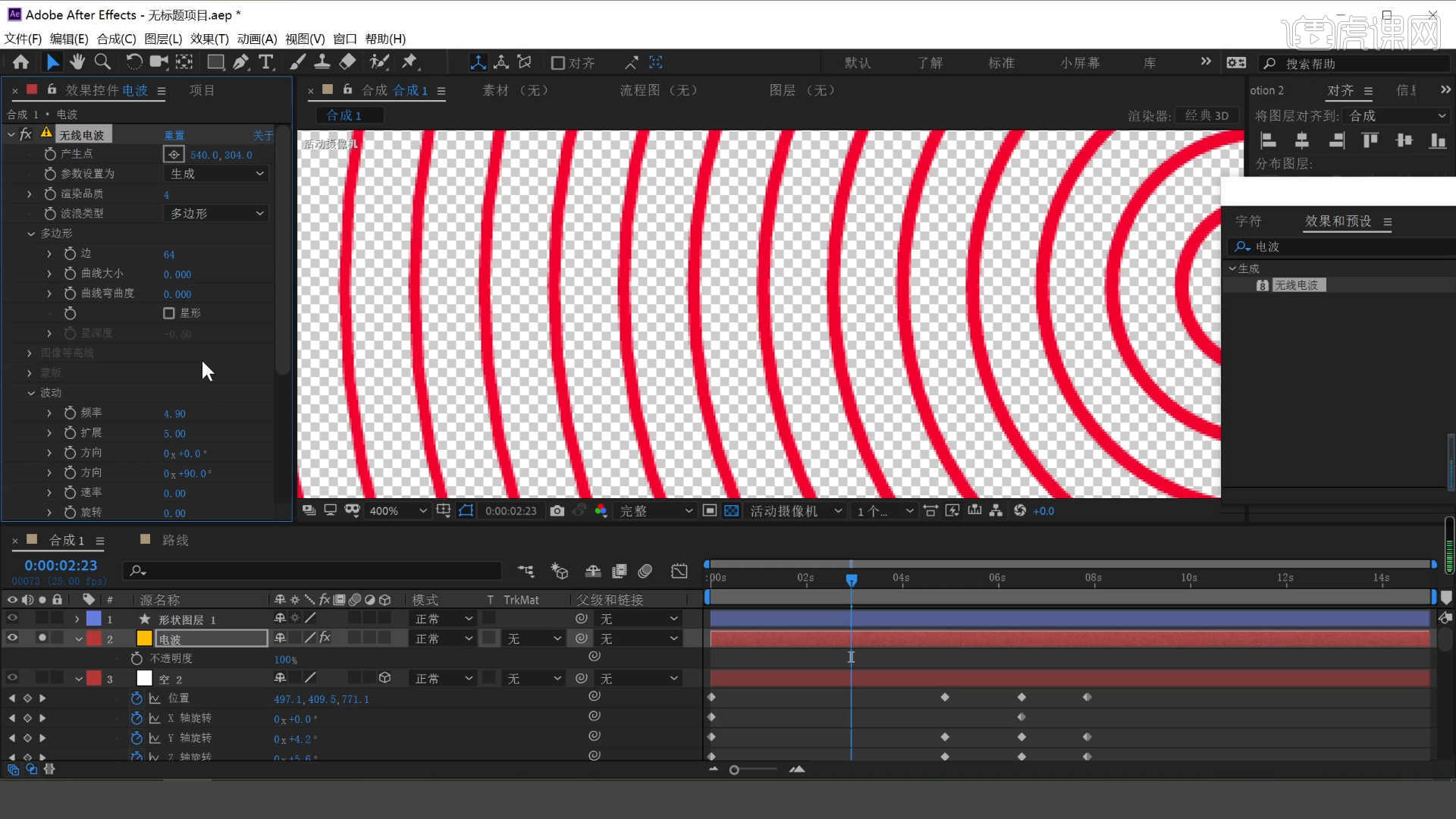Toggle stopwatch for 位置 property in timeline
Image resolution: width=1456 pixels, height=819 pixels.
pos(136,698)
